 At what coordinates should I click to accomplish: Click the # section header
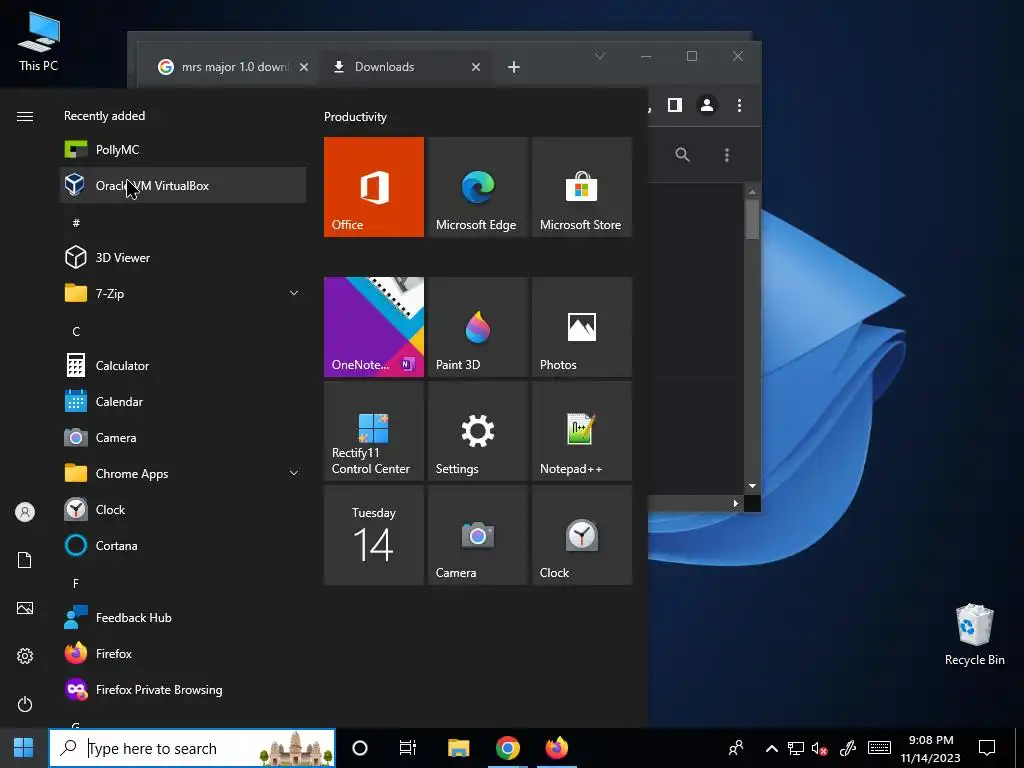coord(76,223)
